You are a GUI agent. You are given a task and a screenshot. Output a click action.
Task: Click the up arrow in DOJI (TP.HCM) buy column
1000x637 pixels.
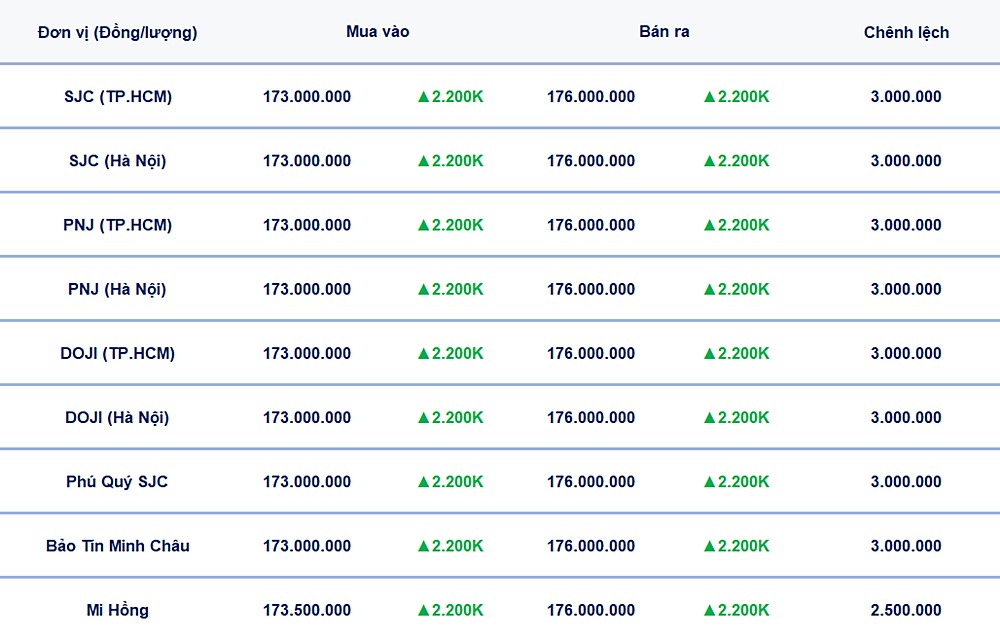(x=424, y=353)
